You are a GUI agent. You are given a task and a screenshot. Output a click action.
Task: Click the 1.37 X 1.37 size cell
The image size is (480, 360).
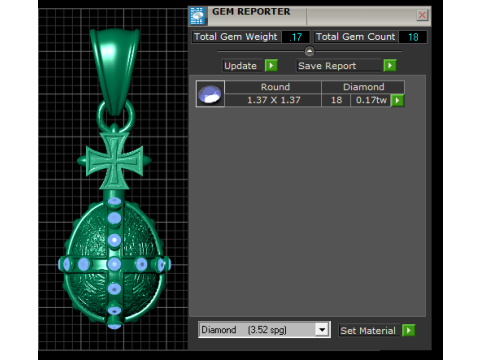coord(273,100)
